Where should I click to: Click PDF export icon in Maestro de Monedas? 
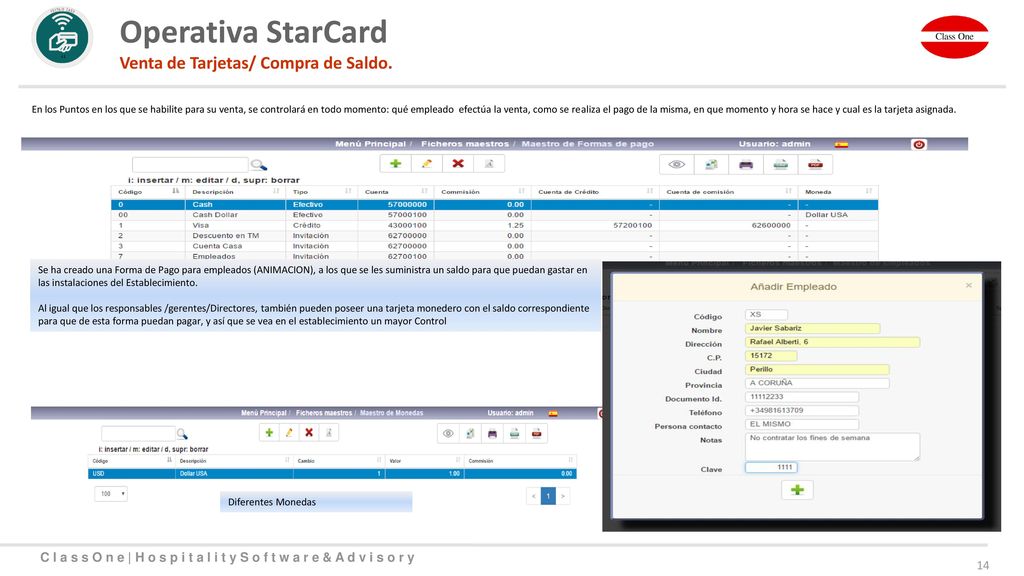pos(536,434)
